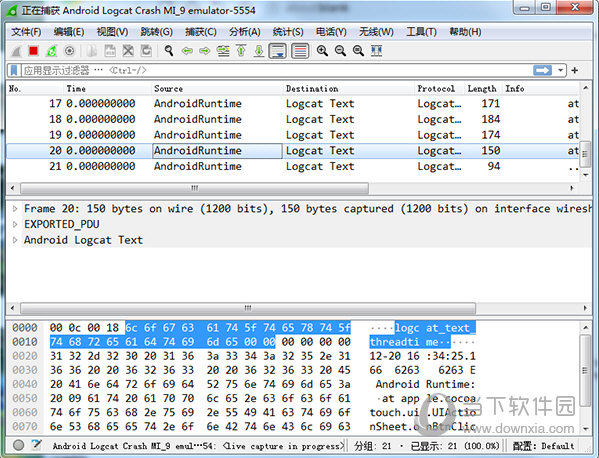
Task: Zoom out packet text
Action: [x=340, y=51]
